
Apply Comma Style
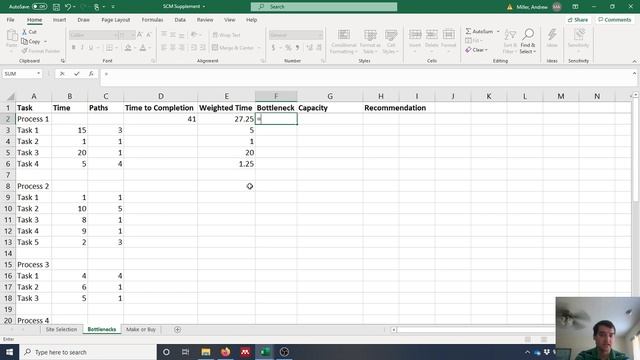[298, 48]
